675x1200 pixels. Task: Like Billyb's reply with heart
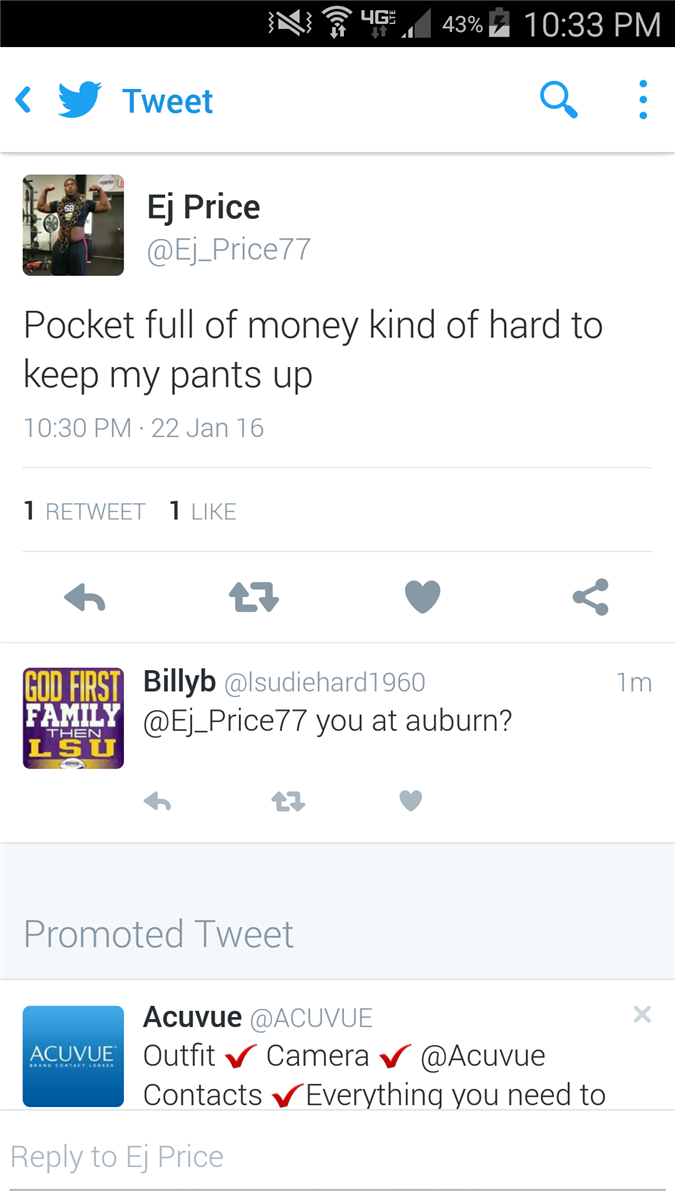pyautogui.click(x=411, y=801)
